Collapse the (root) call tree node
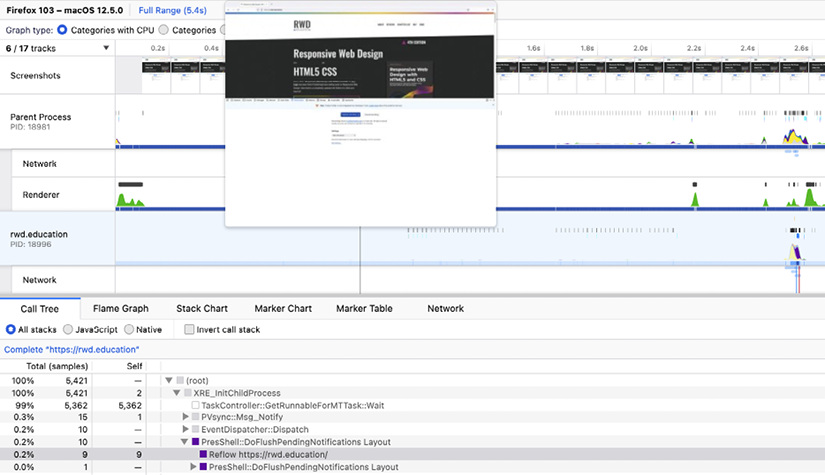 click(169, 380)
